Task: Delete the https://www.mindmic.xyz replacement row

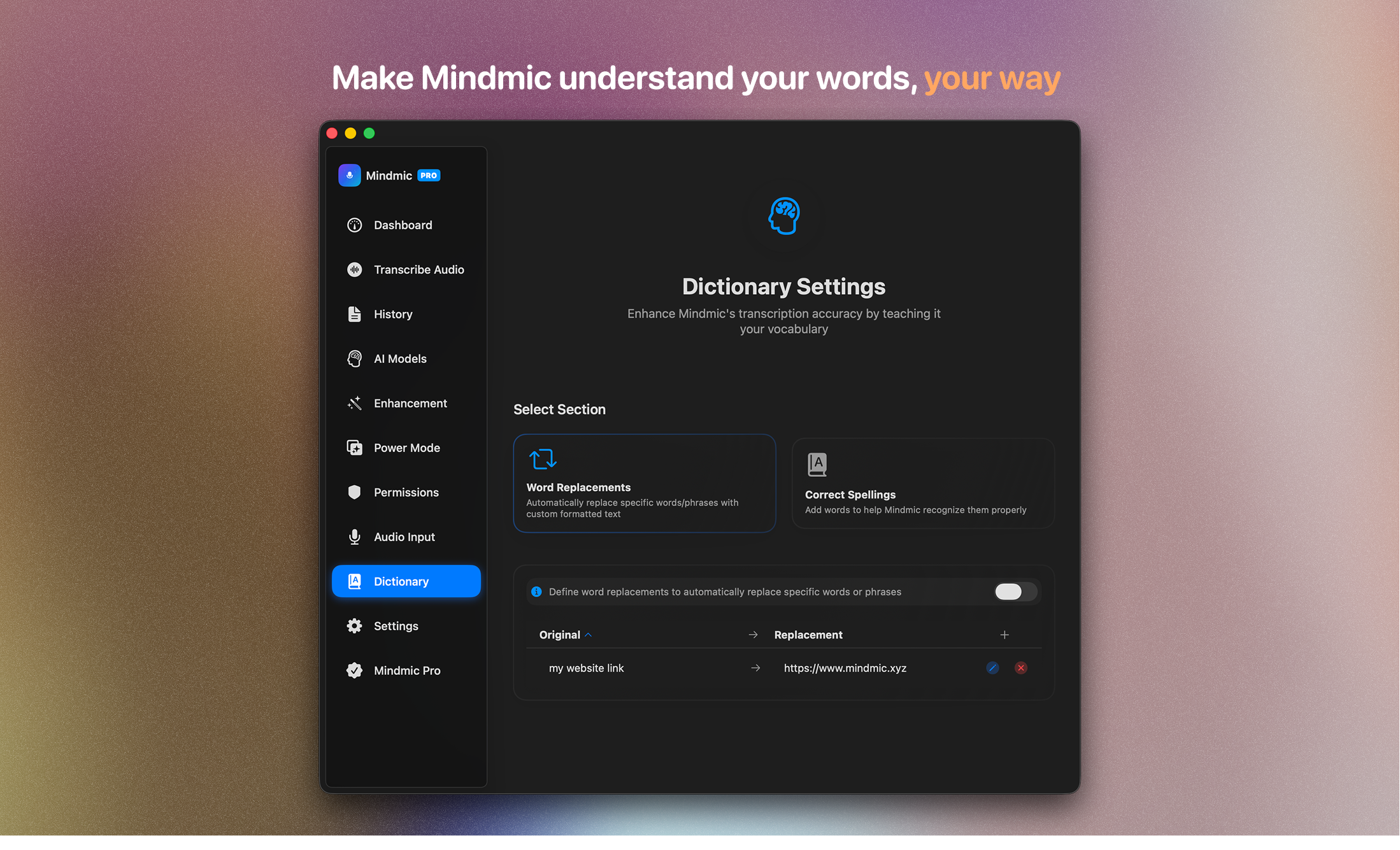Action: click(x=1021, y=668)
